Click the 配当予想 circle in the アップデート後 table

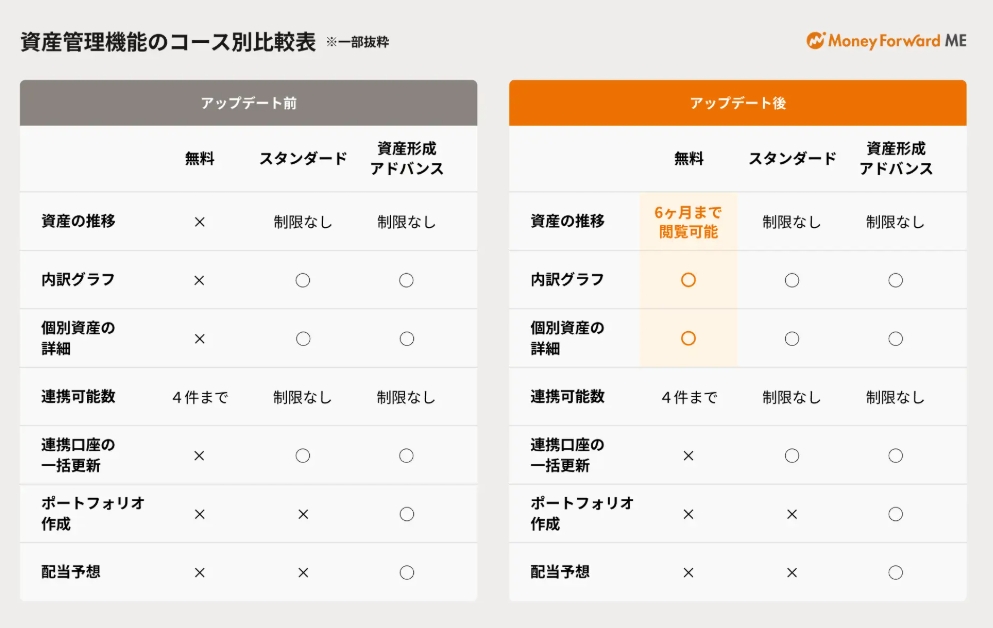pyautogui.click(x=895, y=573)
